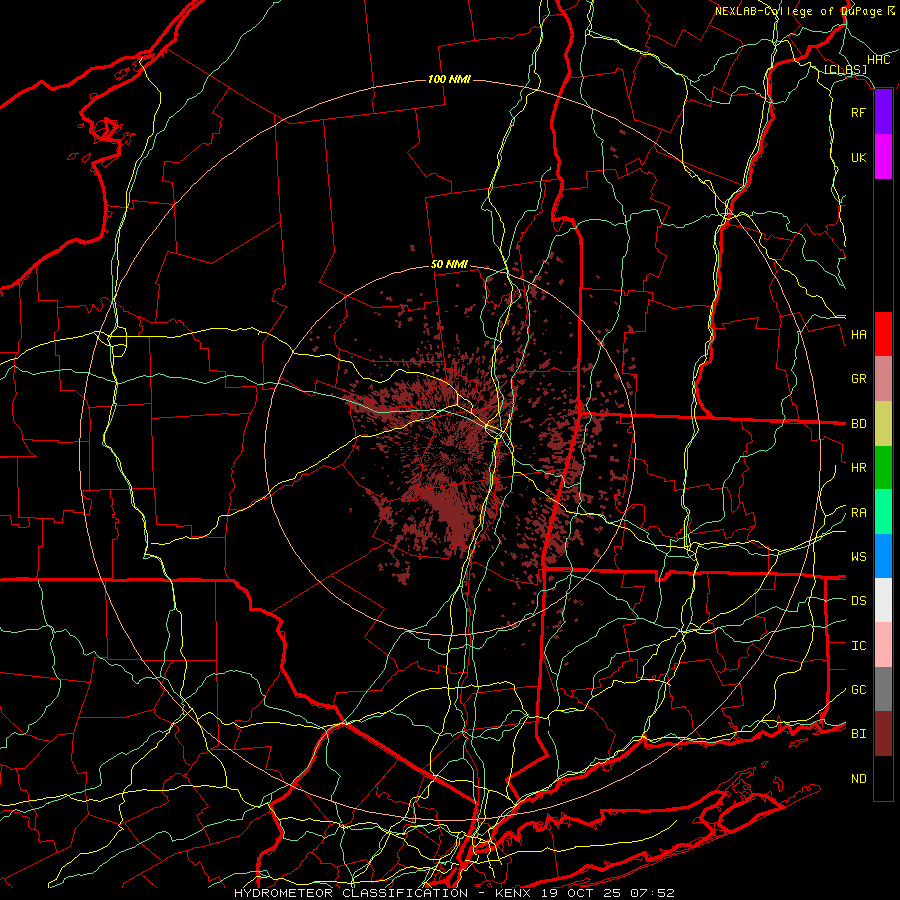900x900 pixels.
Task: Click the yellow BD legend swatch
Action: coord(883,424)
